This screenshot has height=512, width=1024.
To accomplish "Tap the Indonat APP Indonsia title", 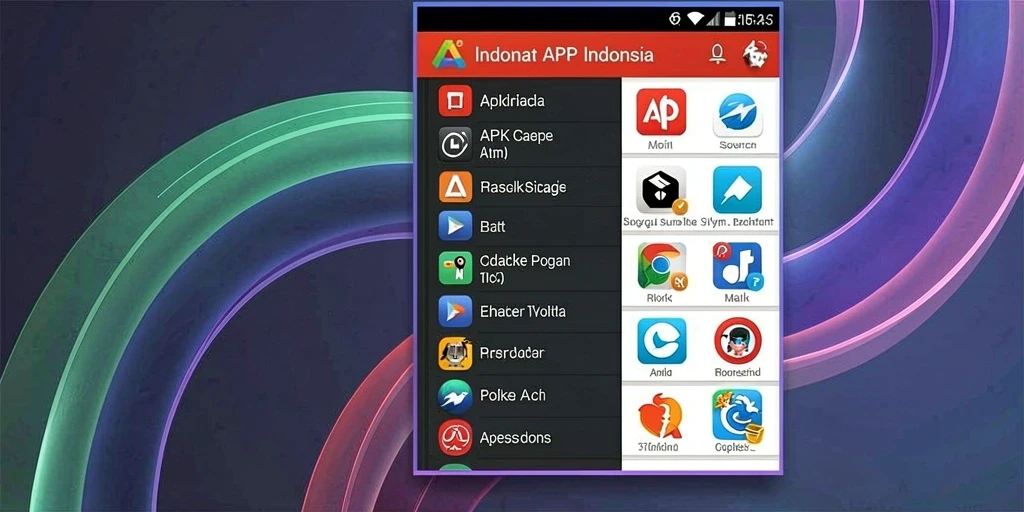I will tap(564, 54).
